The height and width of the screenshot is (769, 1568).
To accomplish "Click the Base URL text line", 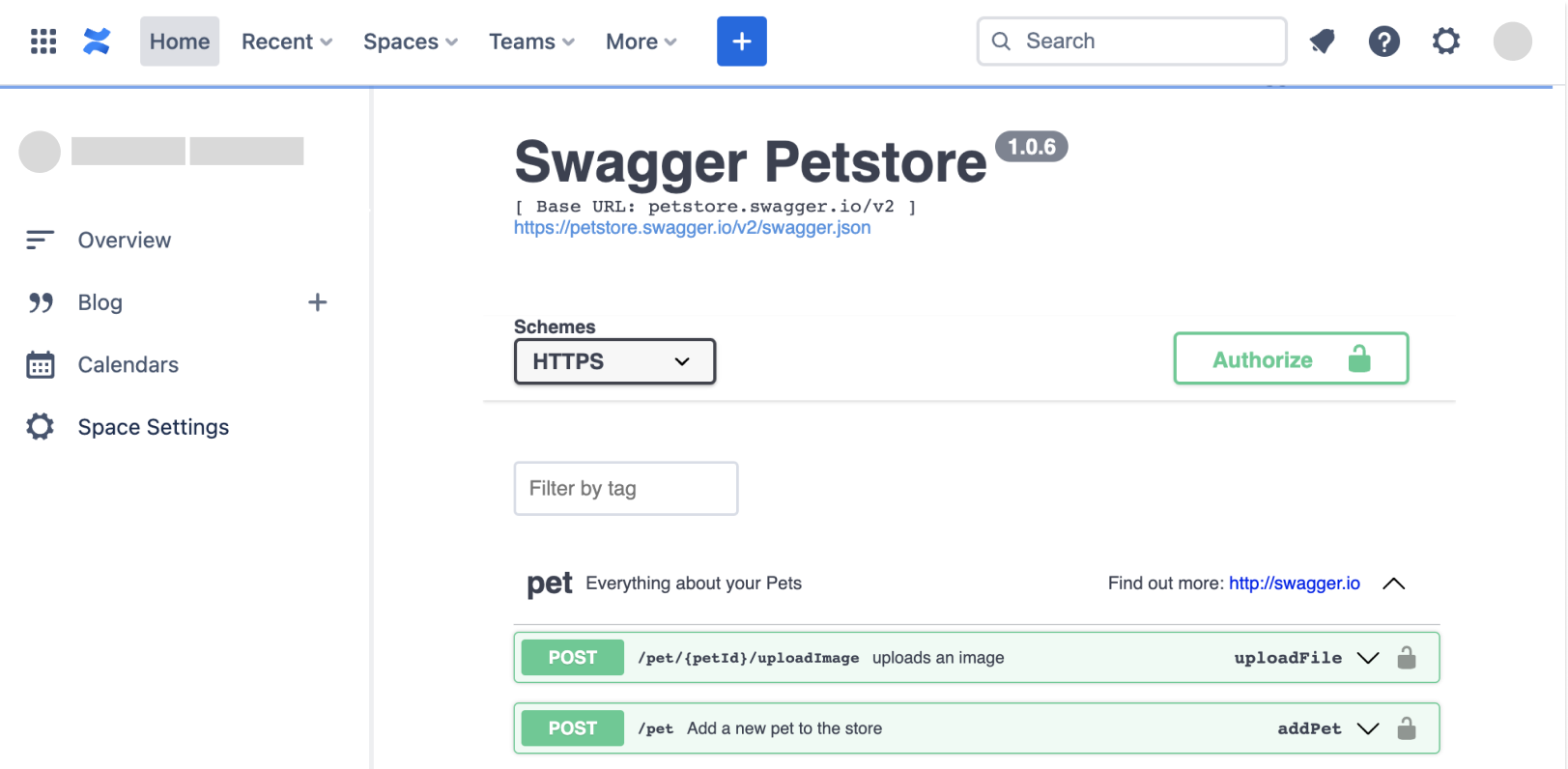I will pyautogui.click(x=716, y=207).
